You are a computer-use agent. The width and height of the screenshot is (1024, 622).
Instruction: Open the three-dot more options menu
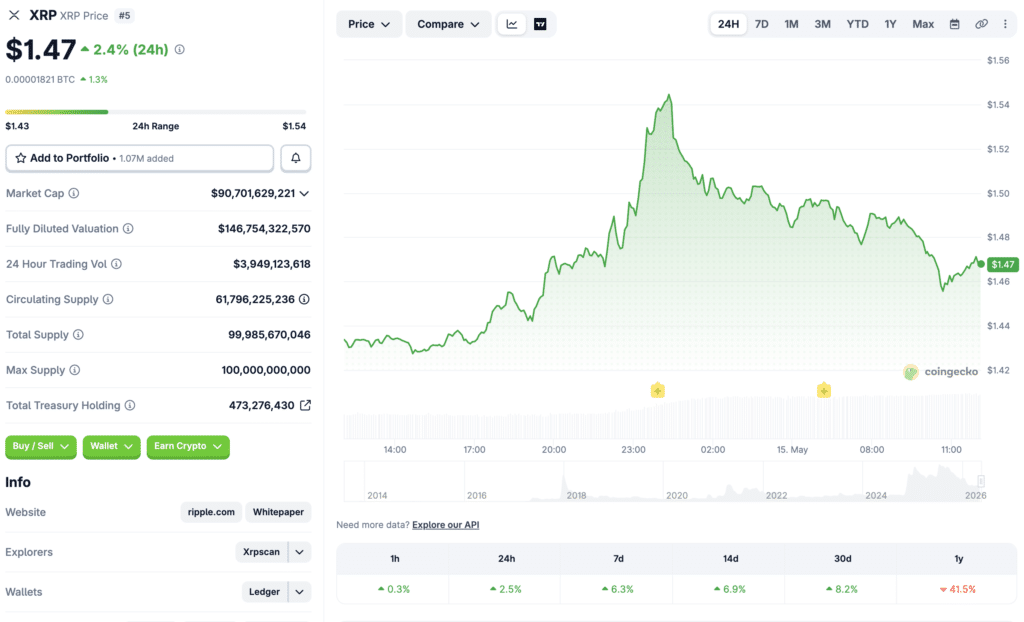point(1005,24)
